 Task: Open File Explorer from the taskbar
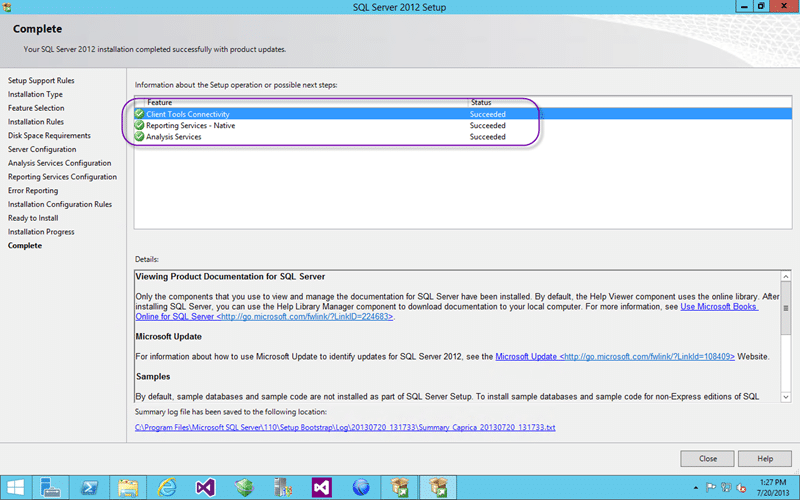(128, 487)
